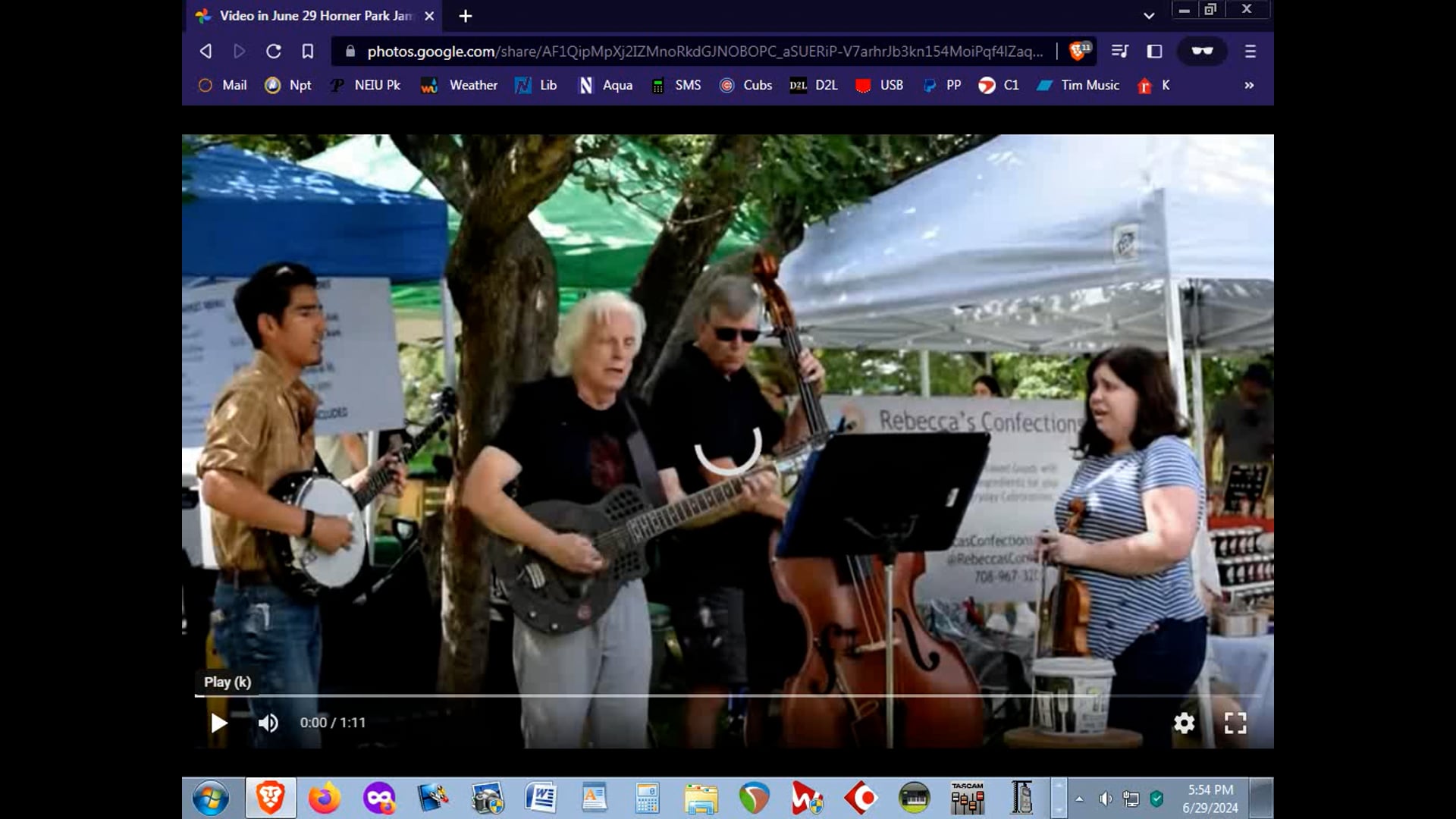This screenshot has width=1456, height=819.
Task: Open the Cubs bookmark
Action: pyautogui.click(x=745, y=85)
